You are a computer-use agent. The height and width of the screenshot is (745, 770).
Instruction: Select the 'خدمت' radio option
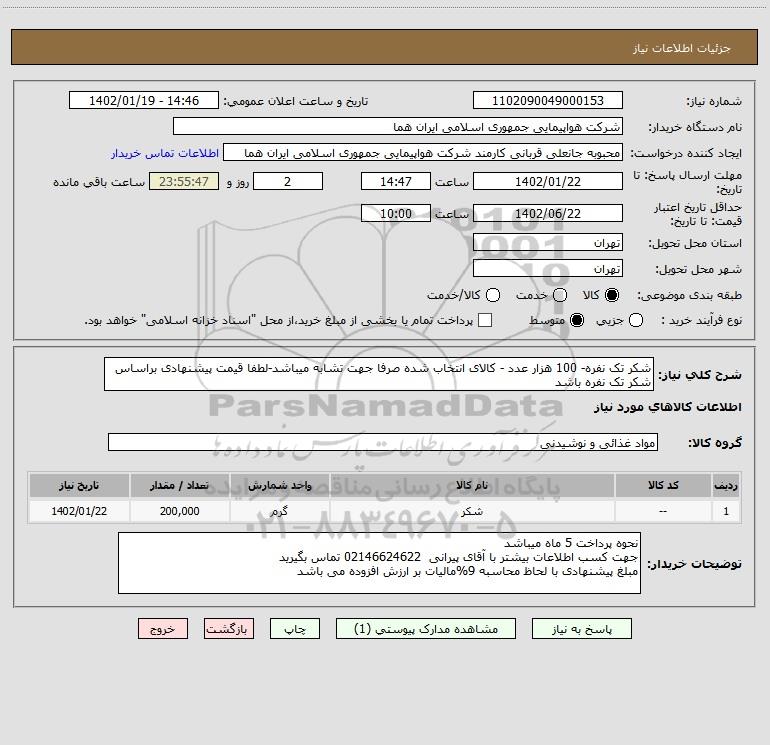559,295
